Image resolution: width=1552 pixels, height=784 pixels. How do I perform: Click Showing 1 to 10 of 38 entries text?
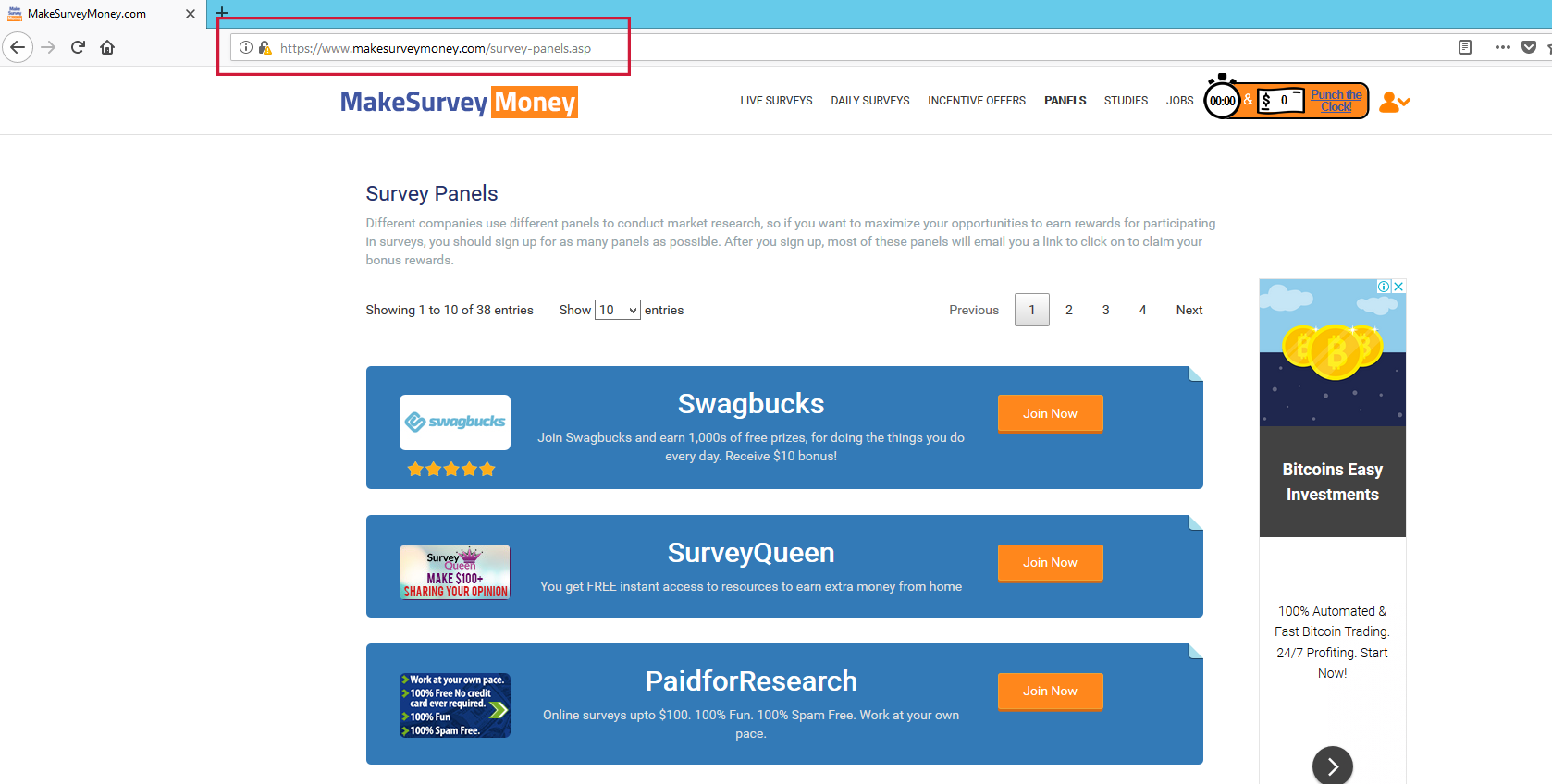tap(450, 310)
